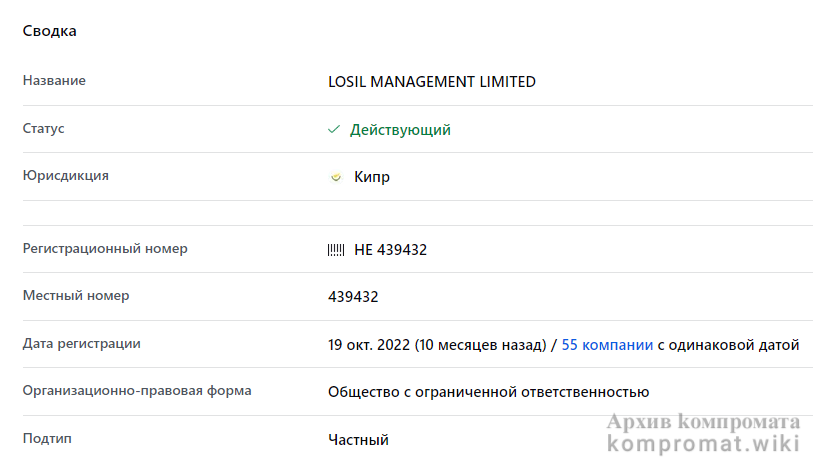This screenshot has height=469, width=813.
Task: Click the date "19 окт. 2022"
Action: click(369, 345)
